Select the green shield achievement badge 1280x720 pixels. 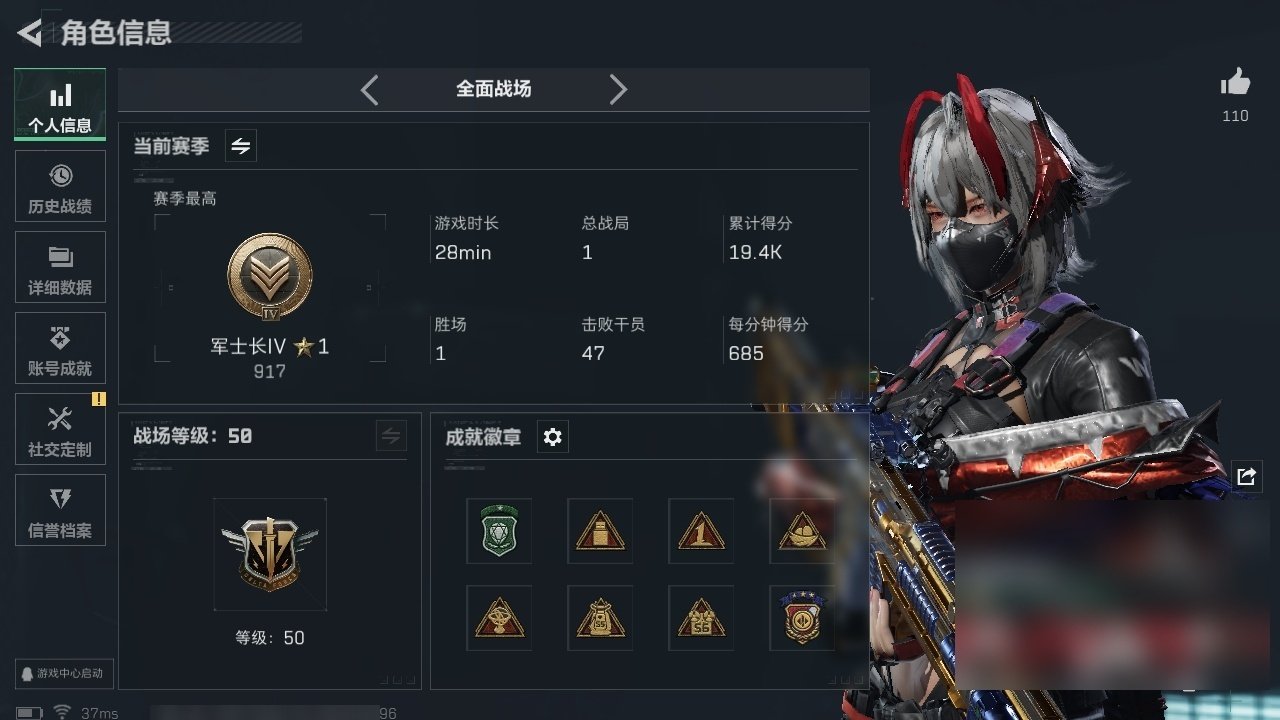(499, 531)
